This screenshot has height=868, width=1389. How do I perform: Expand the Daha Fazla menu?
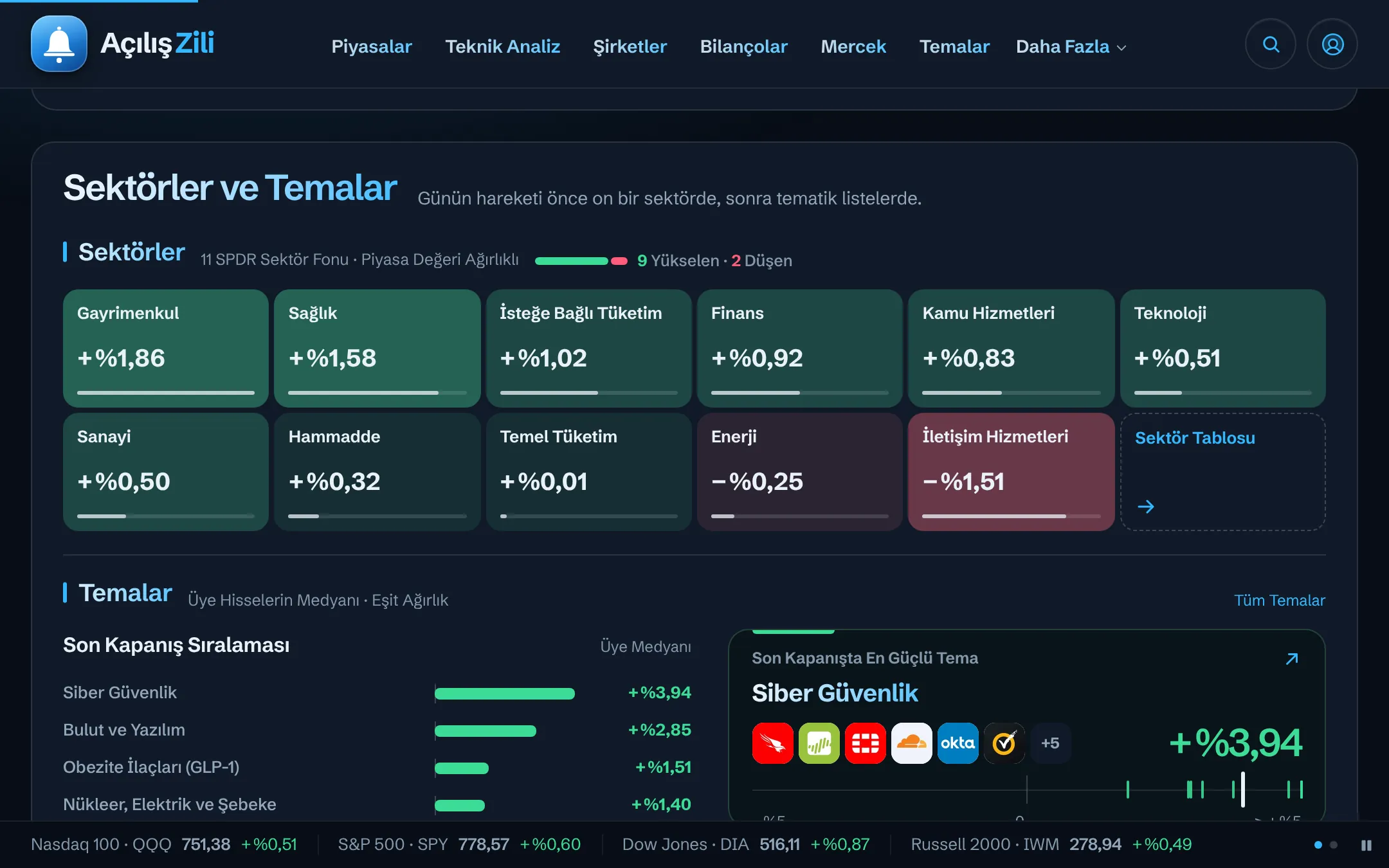click(x=1071, y=46)
